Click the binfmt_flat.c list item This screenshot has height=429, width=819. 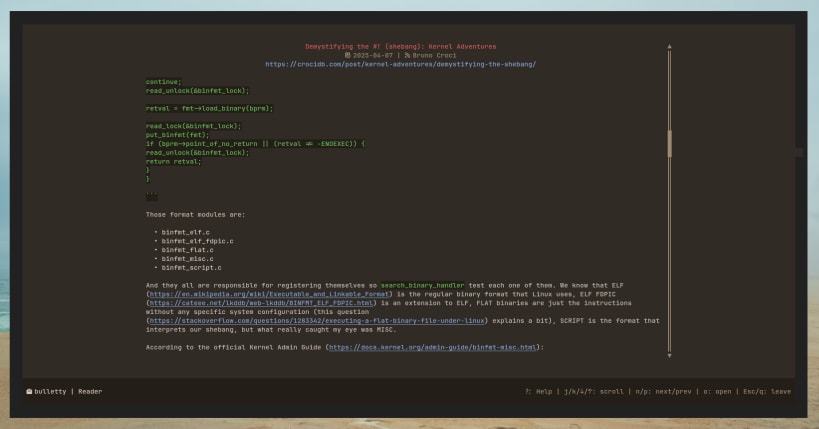pos(188,250)
